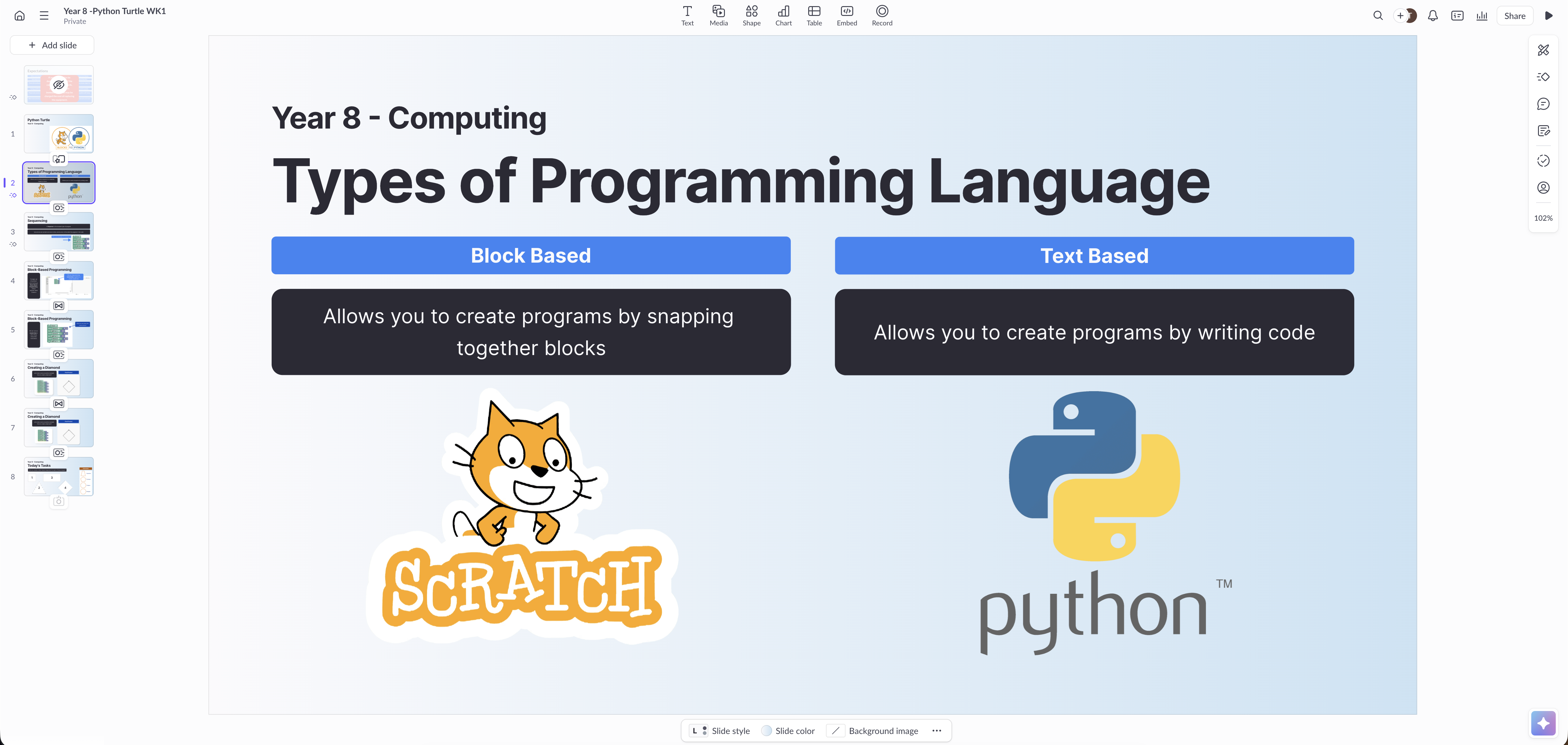Select slide 8 Today's Tasks thumbnail

(x=58, y=476)
